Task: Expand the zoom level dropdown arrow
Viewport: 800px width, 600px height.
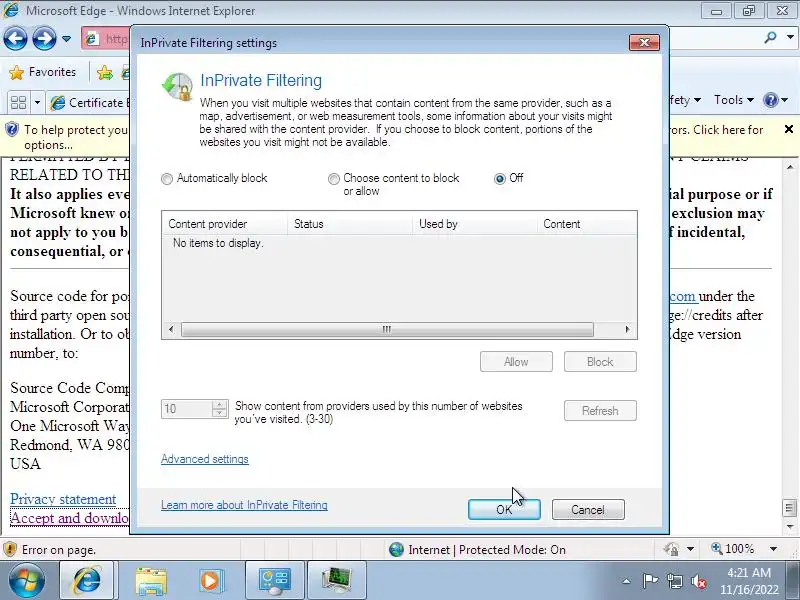Action: pos(773,549)
